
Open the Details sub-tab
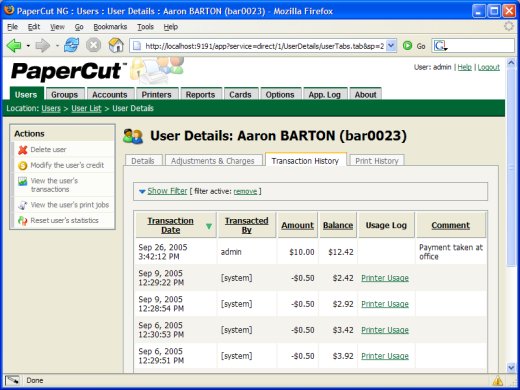pos(143,161)
